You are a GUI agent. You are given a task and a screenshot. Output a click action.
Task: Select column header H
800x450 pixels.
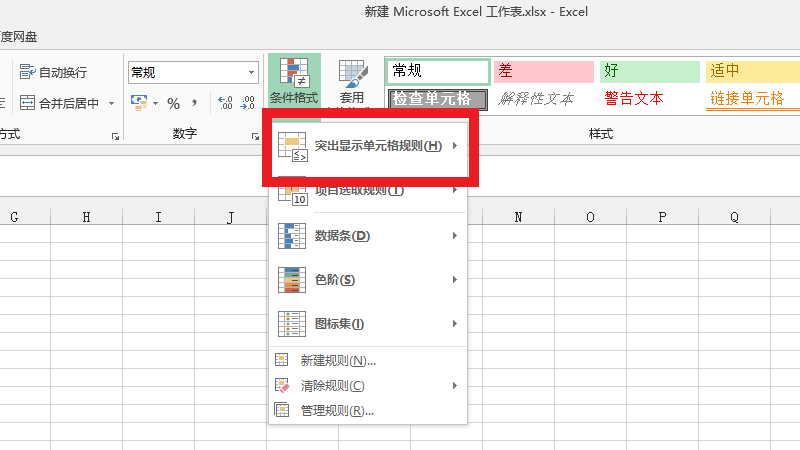(86, 217)
